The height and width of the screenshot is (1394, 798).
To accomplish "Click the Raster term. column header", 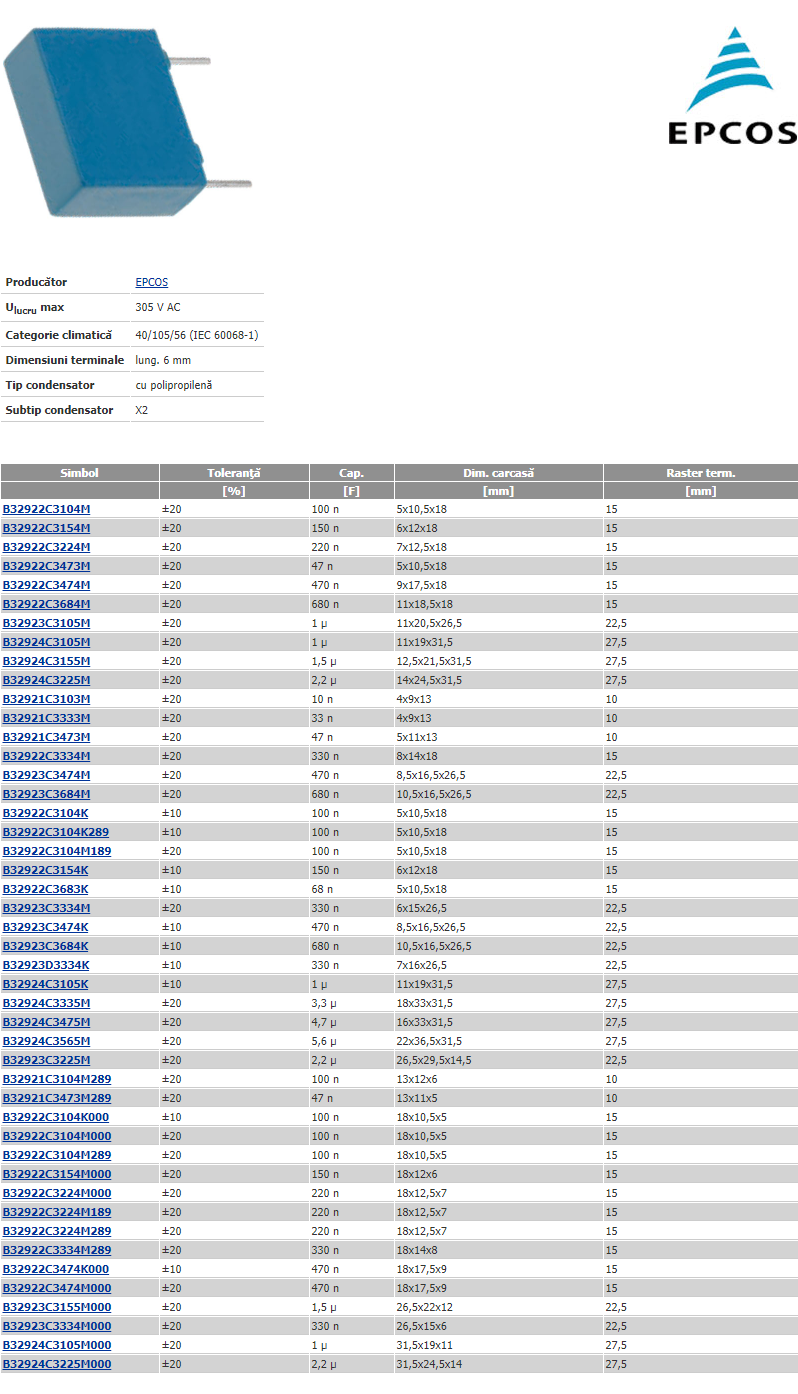I will 700,472.
